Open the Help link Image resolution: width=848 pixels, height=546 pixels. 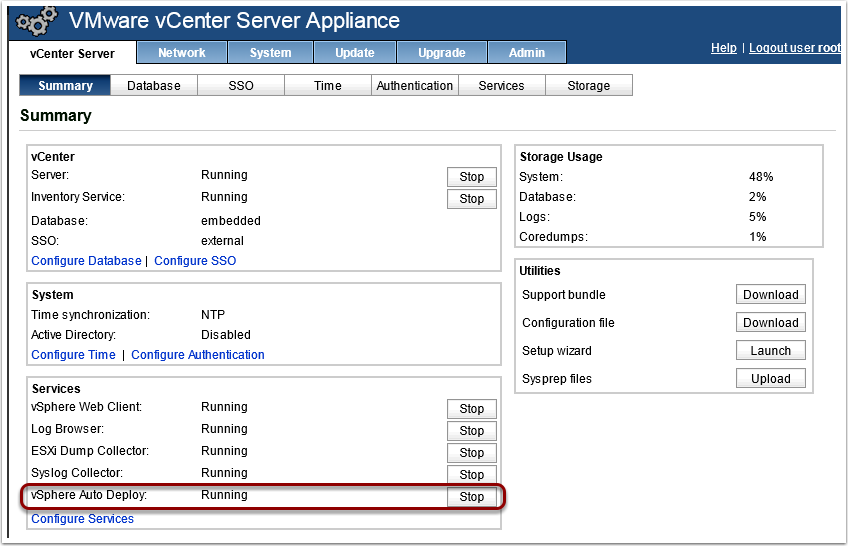[x=724, y=48]
